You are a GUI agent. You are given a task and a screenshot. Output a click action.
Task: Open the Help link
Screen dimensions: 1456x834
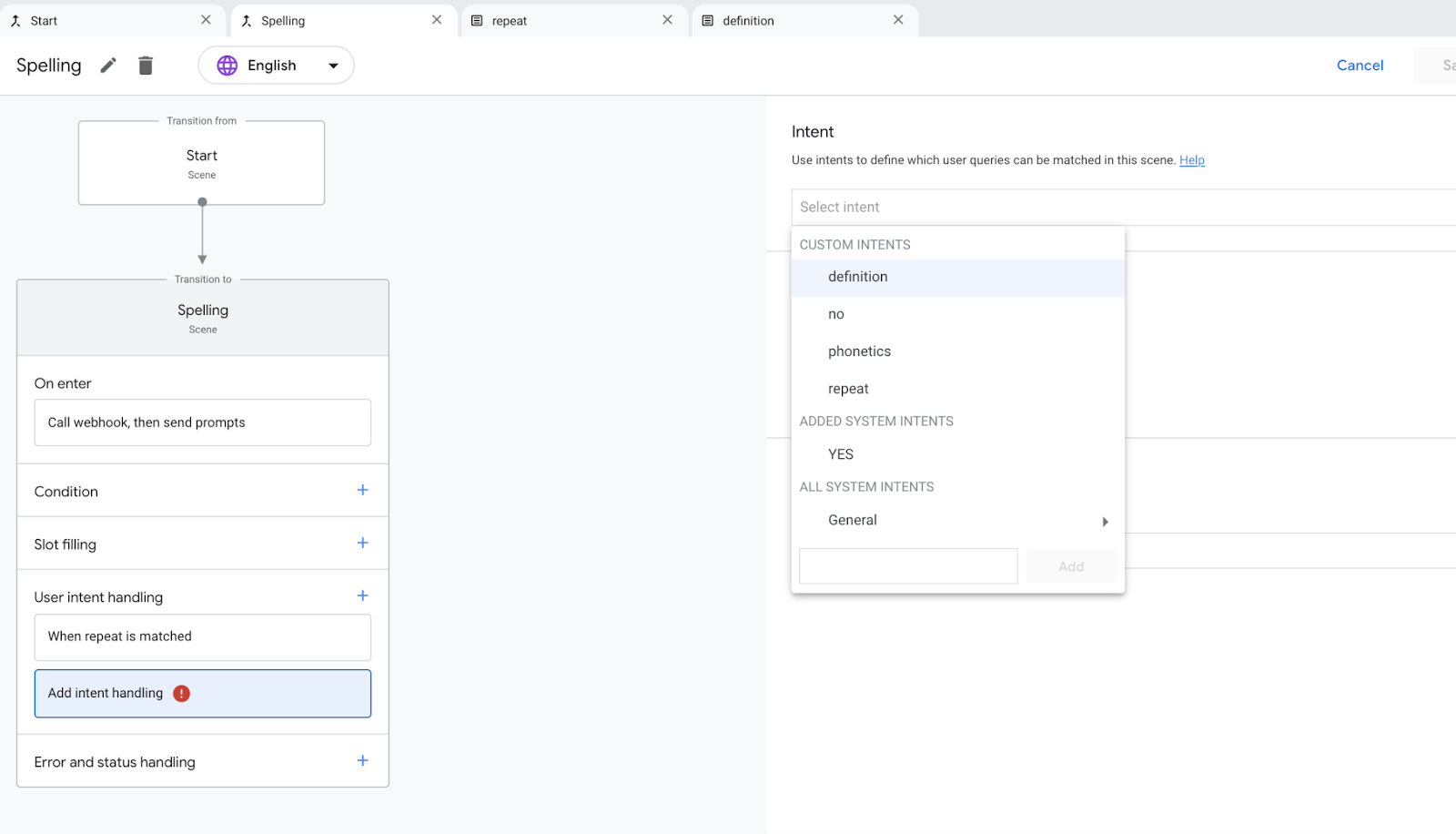point(1191,160)
